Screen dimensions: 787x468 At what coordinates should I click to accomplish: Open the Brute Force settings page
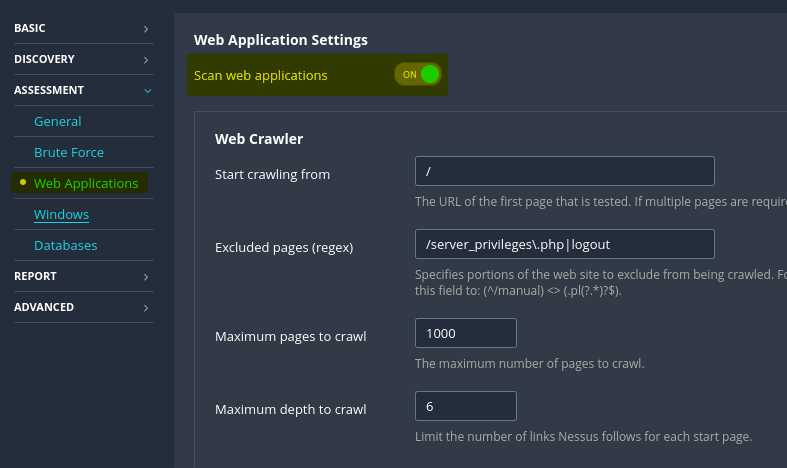point(69,153)
